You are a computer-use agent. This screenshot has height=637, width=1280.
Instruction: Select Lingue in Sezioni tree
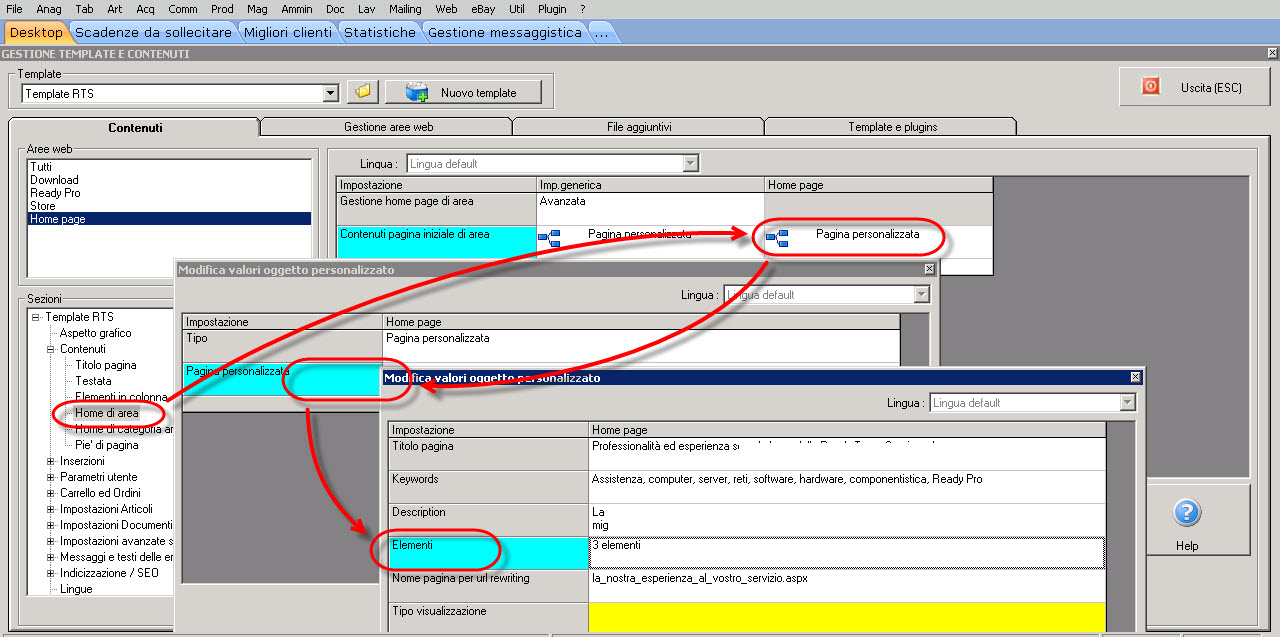(76, 589)
